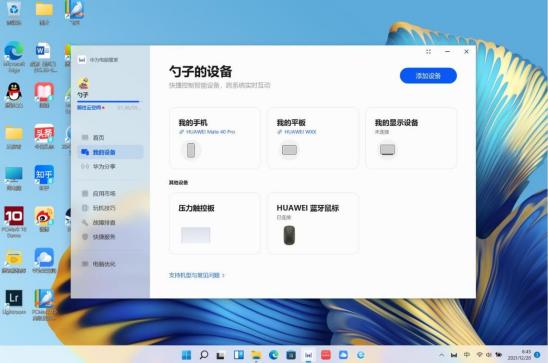Open Edge on the taskbar
The height and width of the screenshot is (363, 548).
point(274,355)
